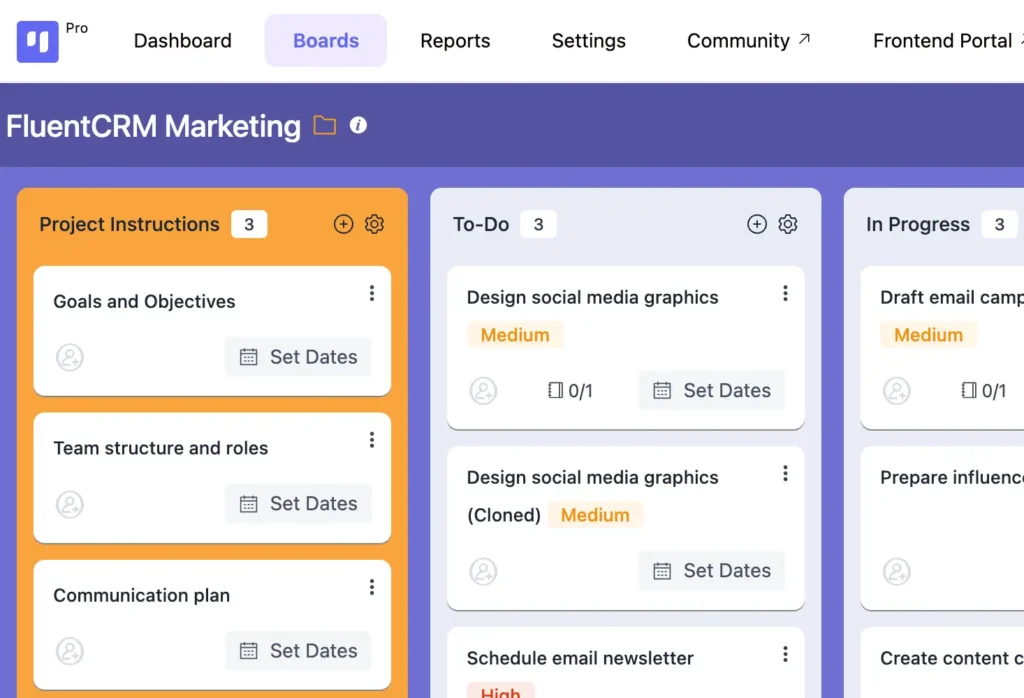Click the folder icon beside FluentCRM Marketing
Viewport: 1024px width, 698px height.
click(325, 125)
